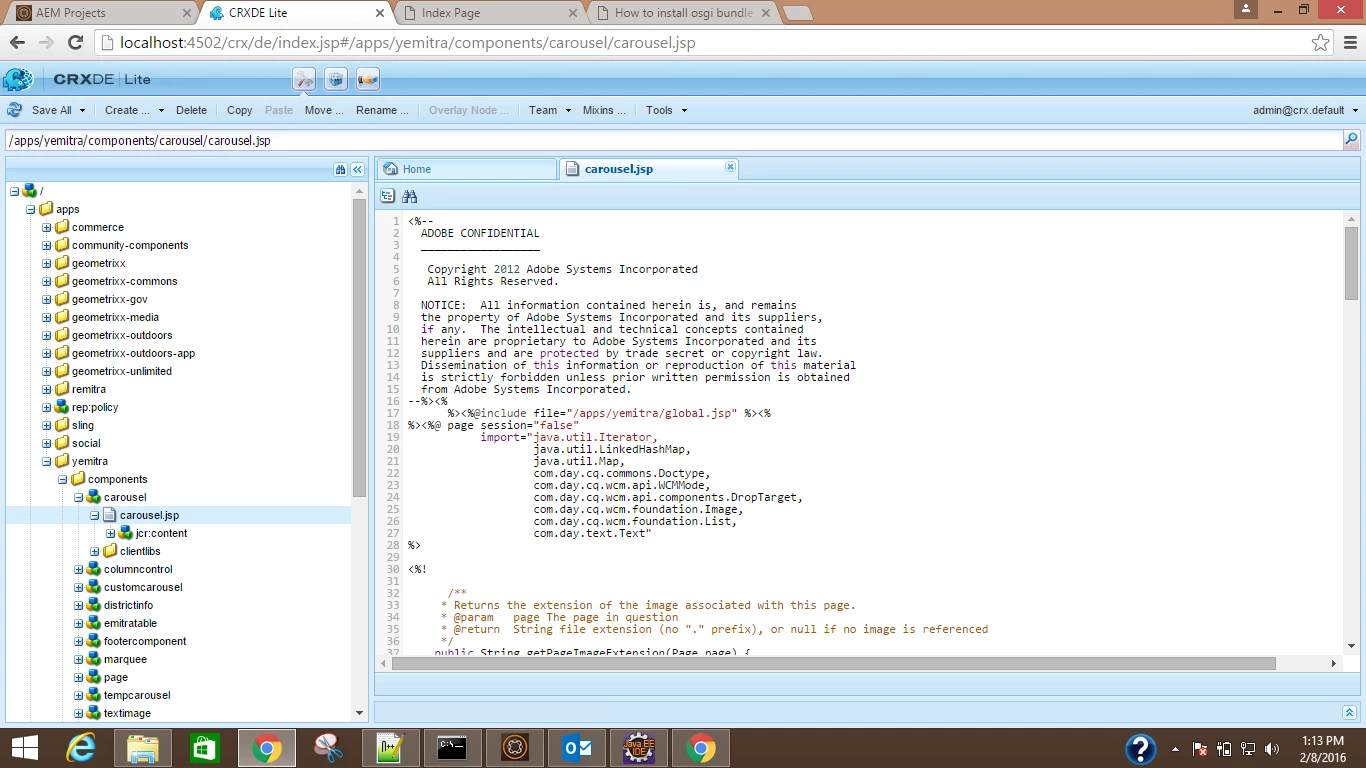Screen dimensions: 1366x768
Task: Click the editor outline icon above the code
Action: pos(388,196)
